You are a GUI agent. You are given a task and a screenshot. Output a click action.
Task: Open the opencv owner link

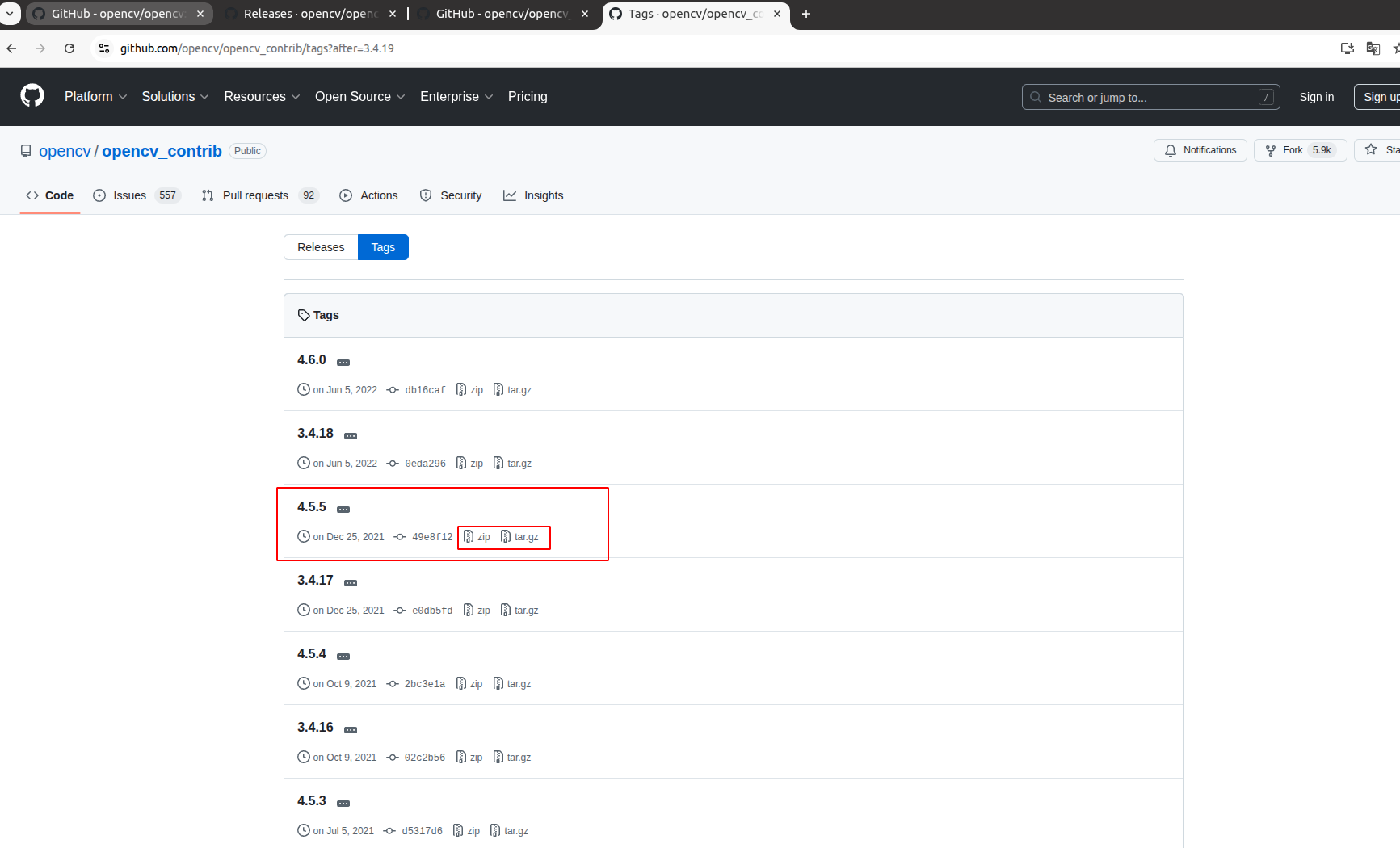(x=65, y=151)
